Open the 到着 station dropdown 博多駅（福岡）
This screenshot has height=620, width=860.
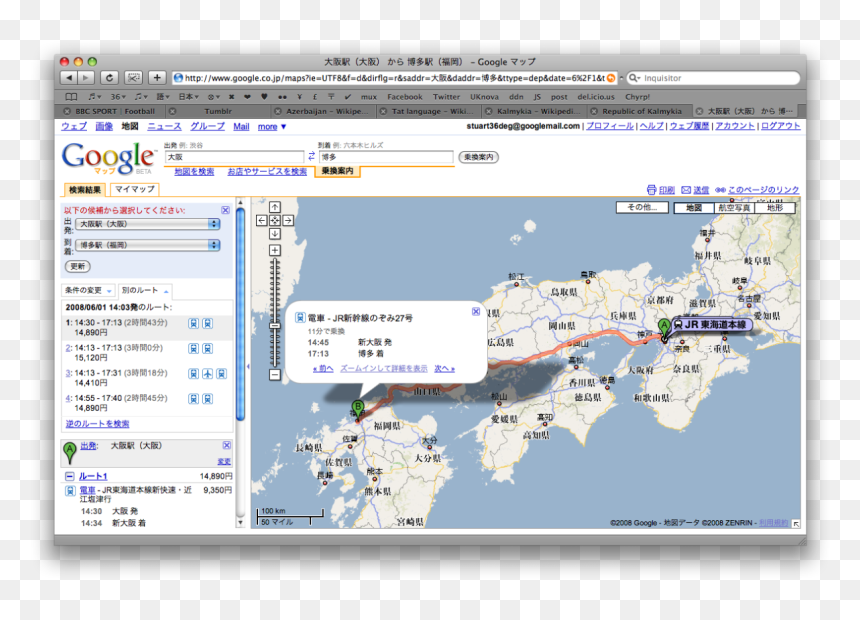pyautogui.click(x=148, y=245)
